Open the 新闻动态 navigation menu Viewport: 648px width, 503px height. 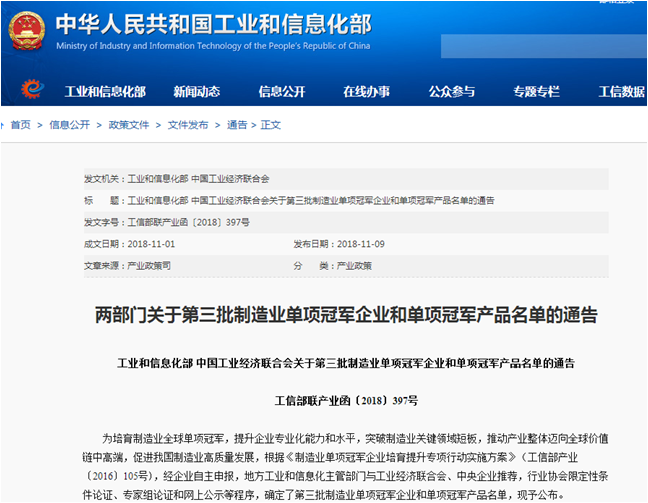196,92
